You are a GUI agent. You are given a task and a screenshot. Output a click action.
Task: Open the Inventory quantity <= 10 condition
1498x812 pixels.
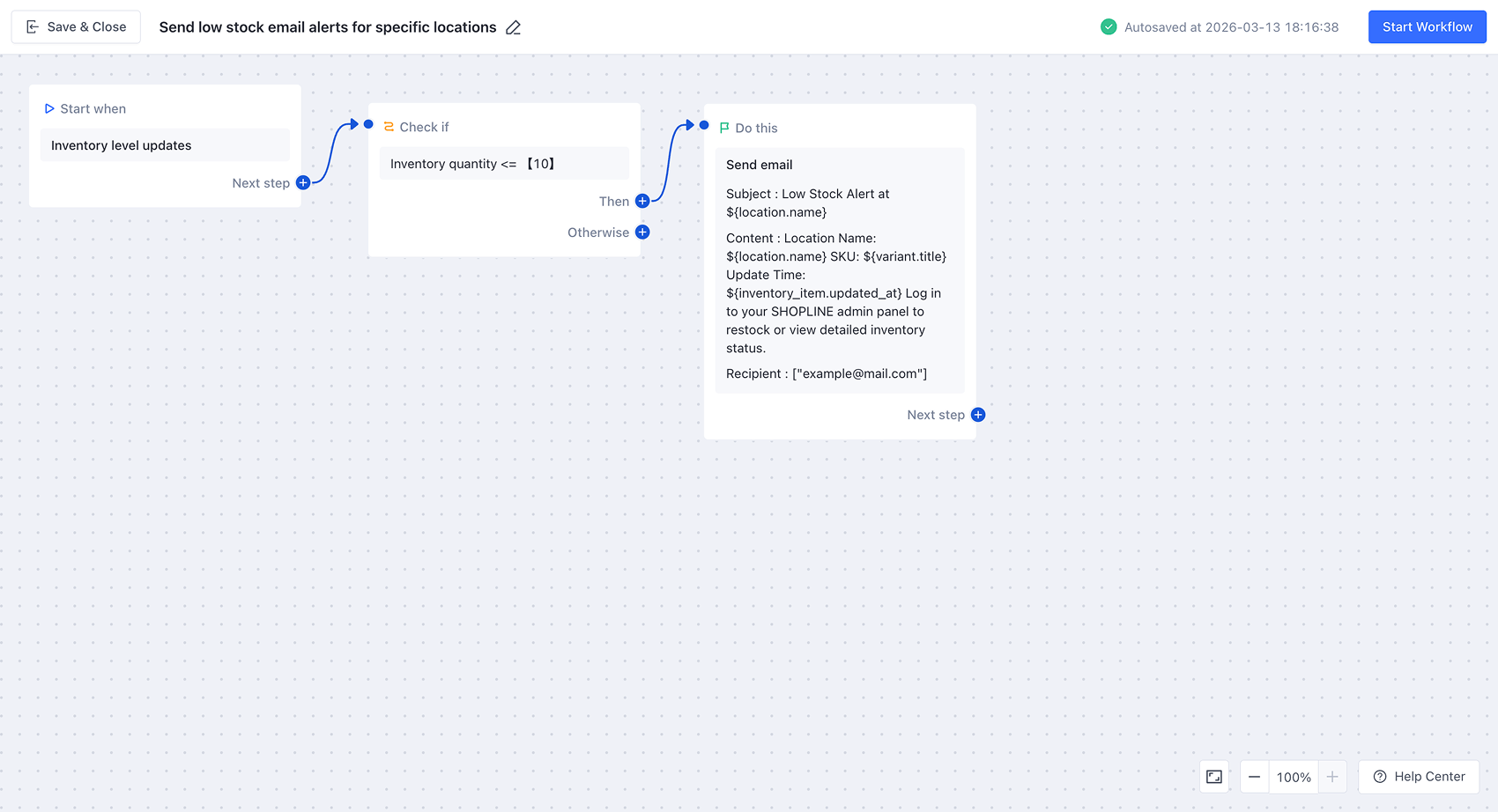point(504,164)
